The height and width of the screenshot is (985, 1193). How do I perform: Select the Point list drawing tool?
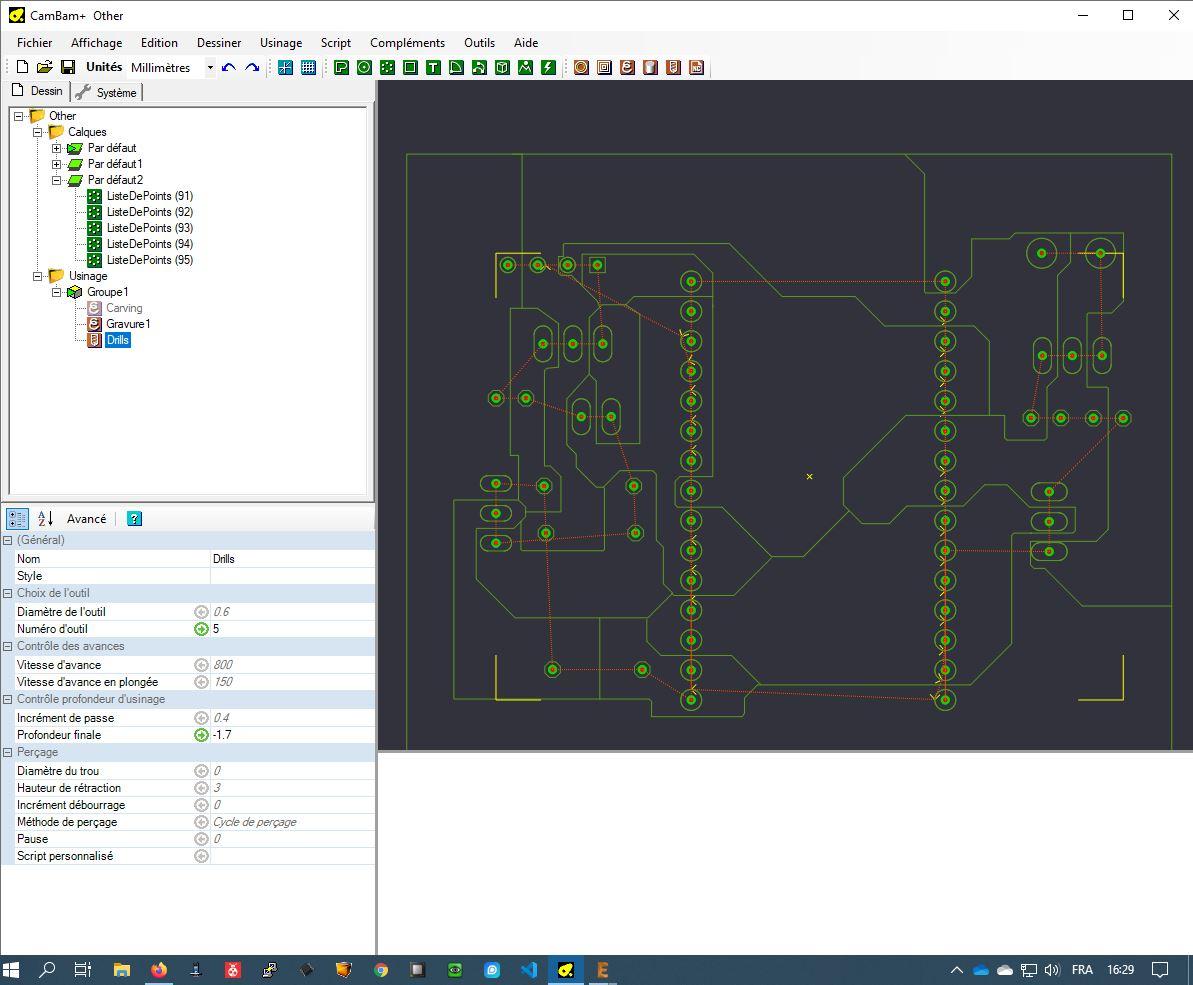[387, 67]
